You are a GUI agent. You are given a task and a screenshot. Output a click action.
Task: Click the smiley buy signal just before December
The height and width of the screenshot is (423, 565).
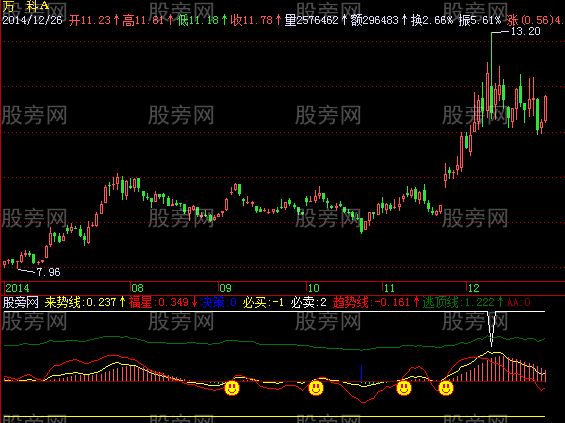(x=446, y=388)
